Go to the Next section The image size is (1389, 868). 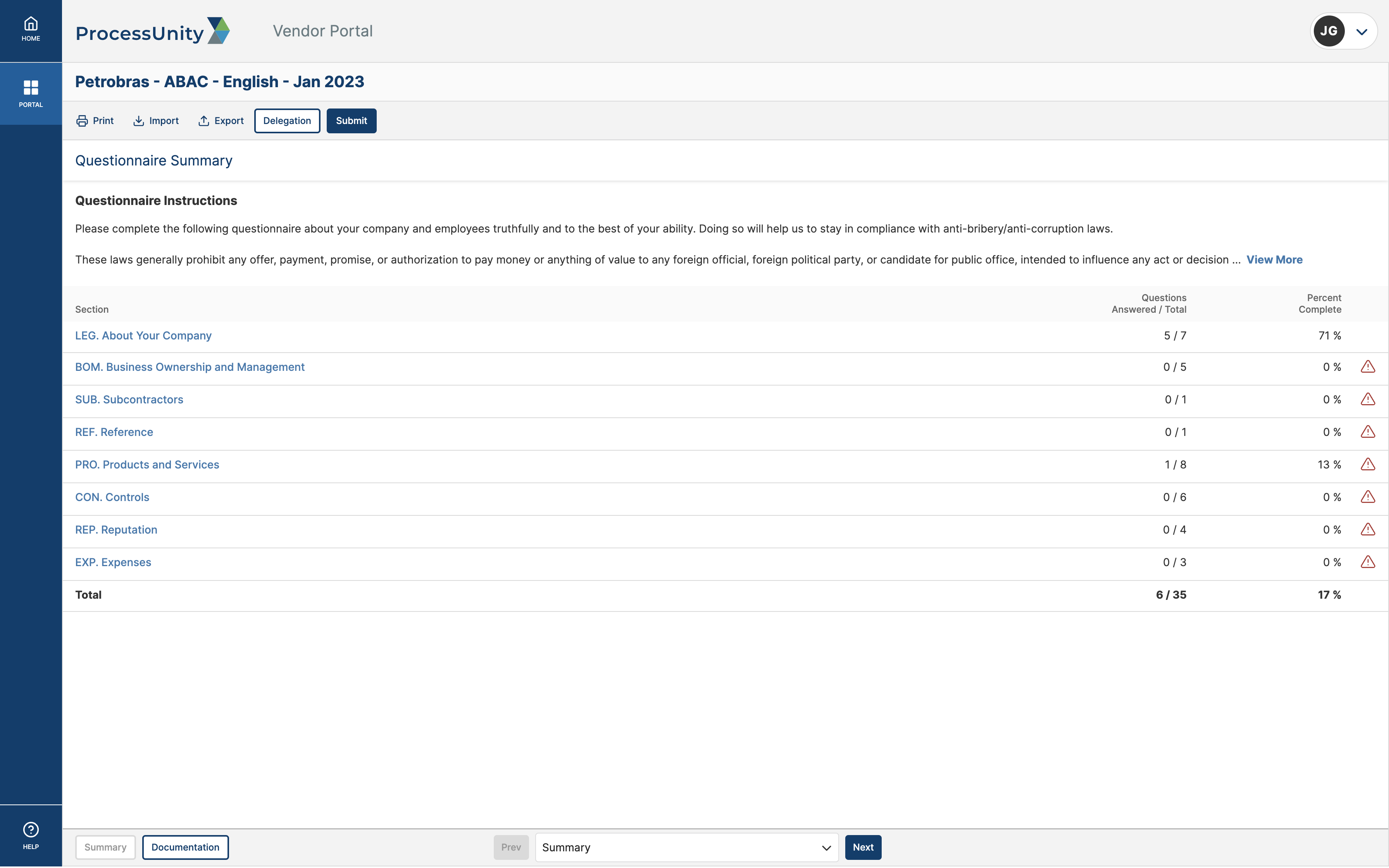(863, 847)
